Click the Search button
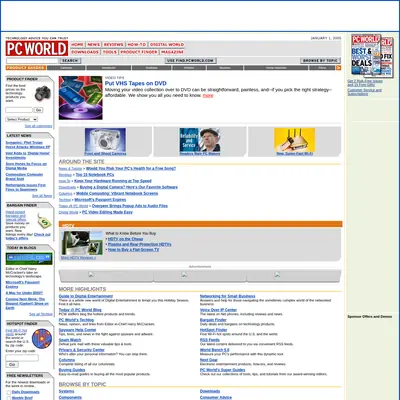 [70, 61]
